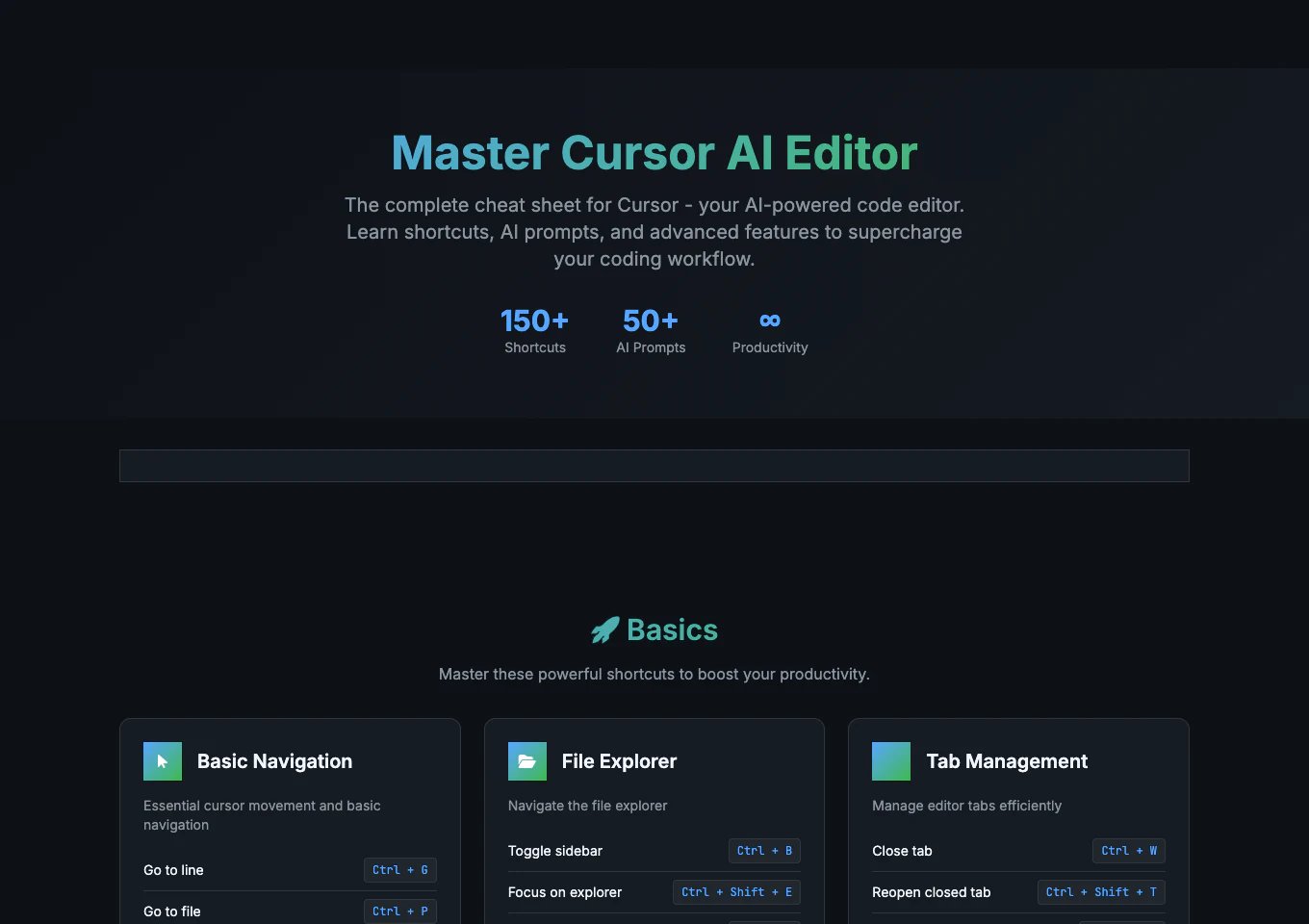1309x924 pixels.
Task: Click the 'Toggle sidebar' row label
Action: (555, 851)
